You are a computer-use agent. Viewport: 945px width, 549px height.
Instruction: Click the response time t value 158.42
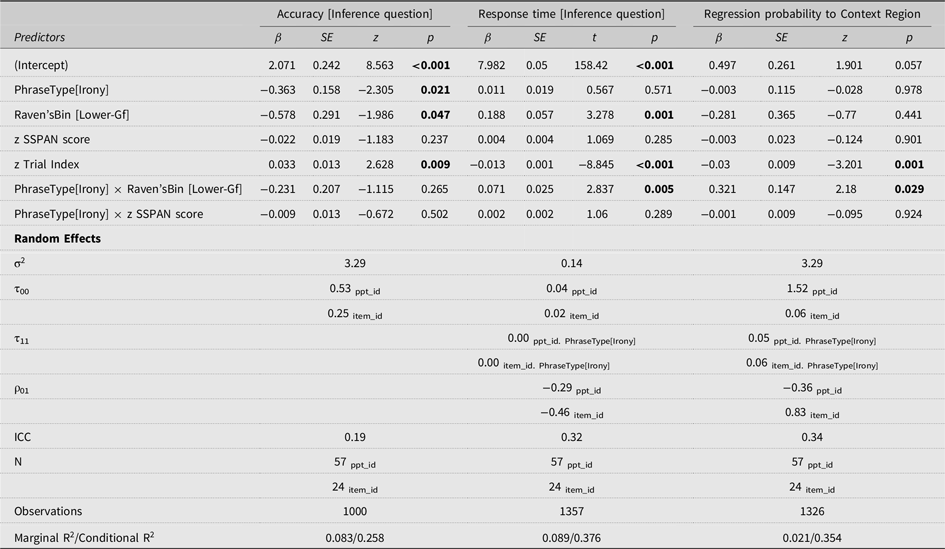[591, 65]
